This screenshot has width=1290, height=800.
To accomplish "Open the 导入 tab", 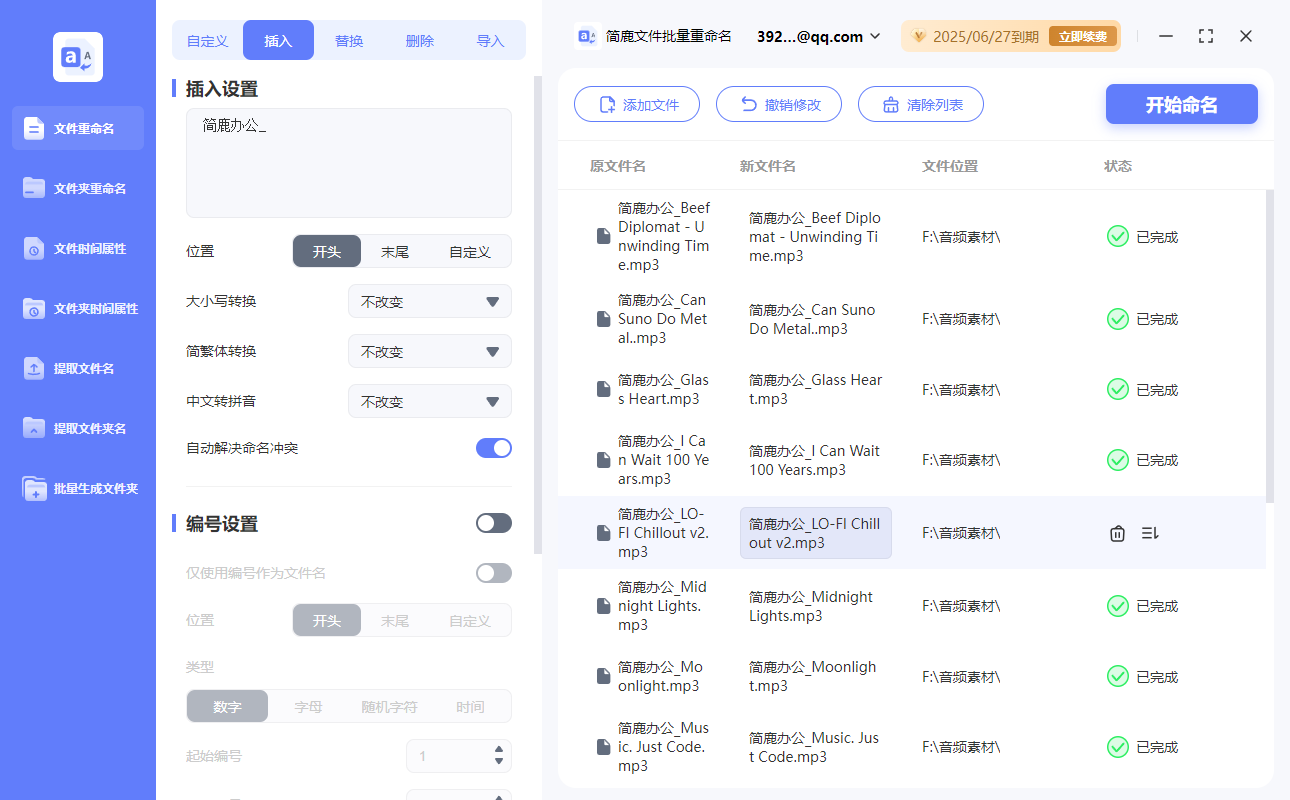I will coord(491,40).
